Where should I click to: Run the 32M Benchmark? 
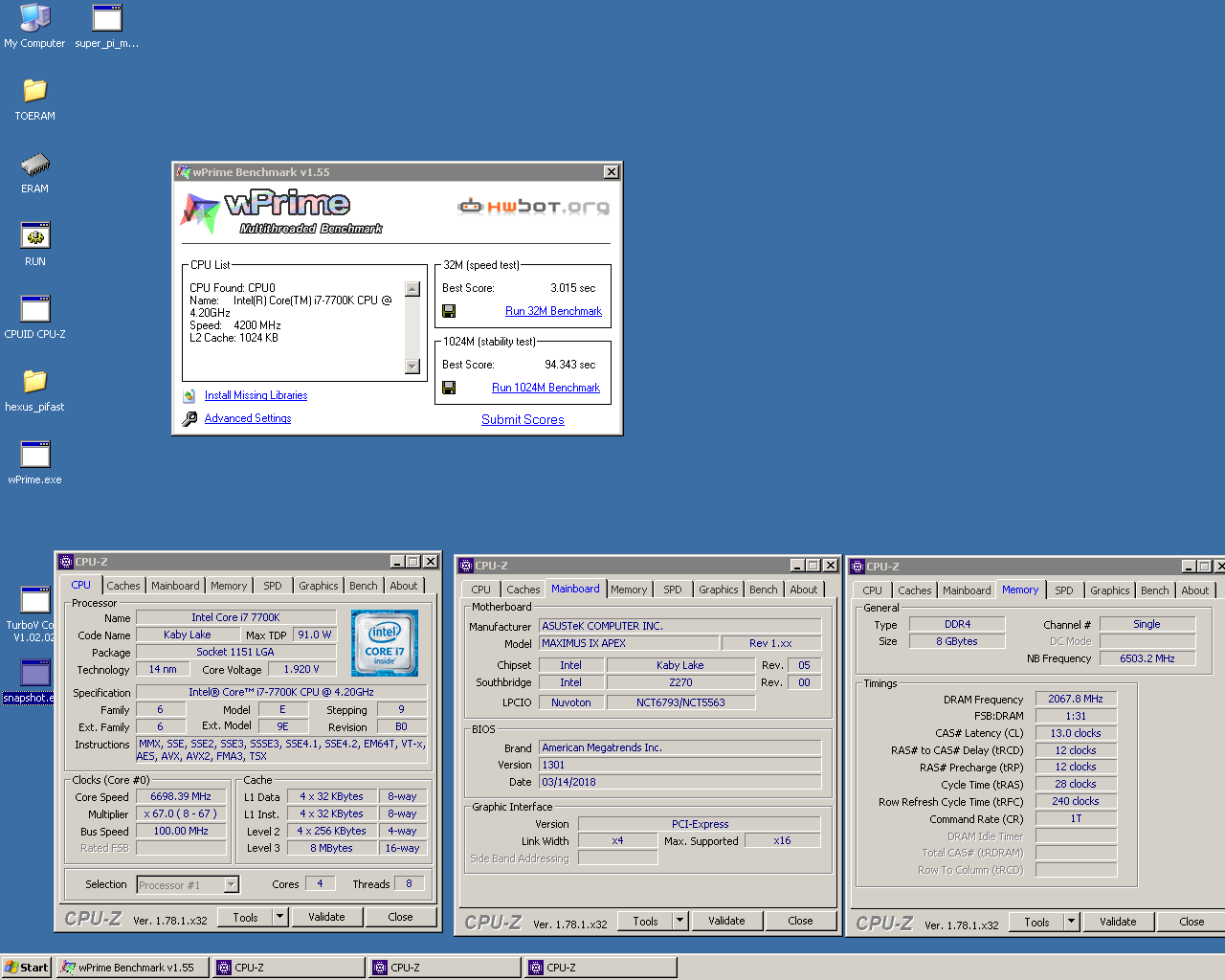553,311
